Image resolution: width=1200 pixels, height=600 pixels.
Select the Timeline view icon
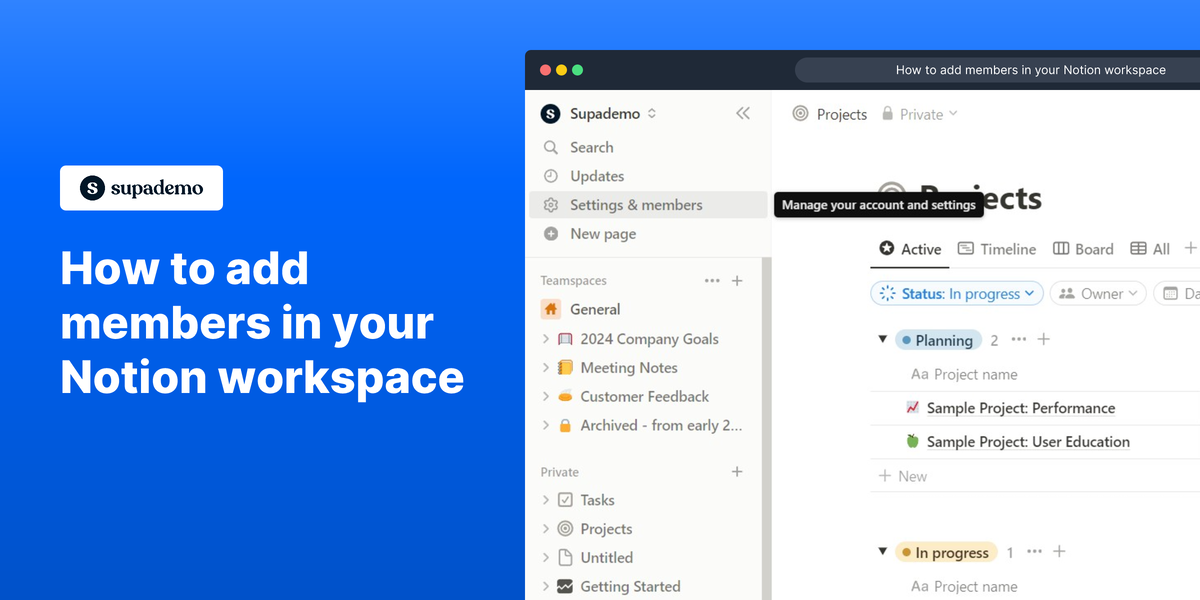point(966,249)
